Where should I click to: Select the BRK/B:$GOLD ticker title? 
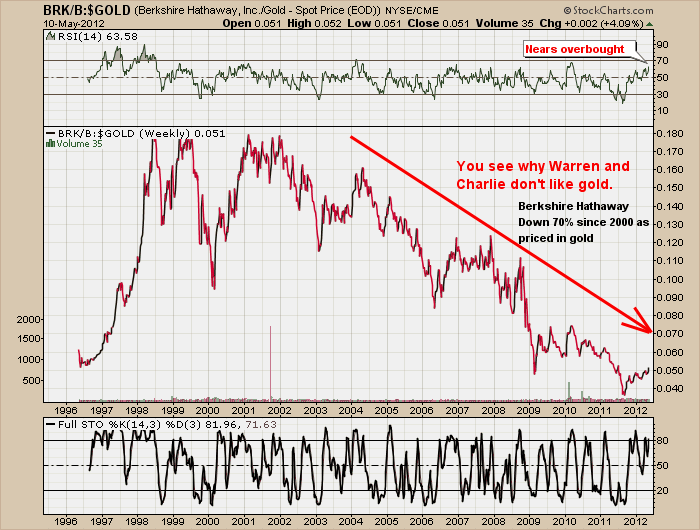click(87, 10)
